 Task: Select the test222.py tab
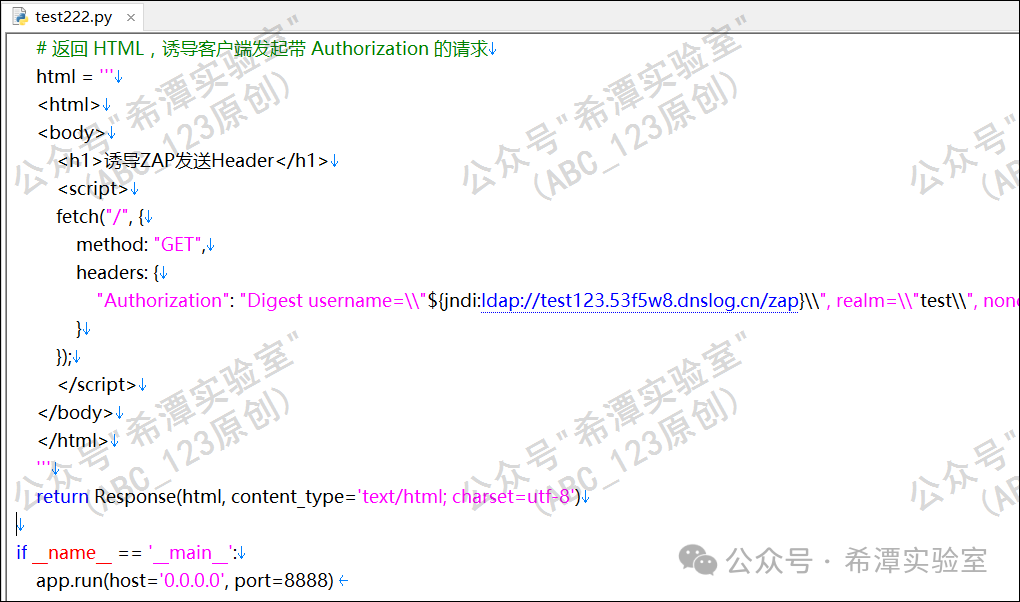(74, 17)
